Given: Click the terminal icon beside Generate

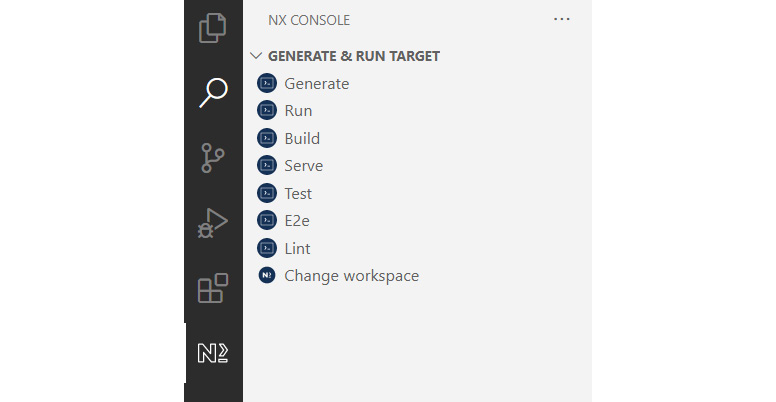Looking at the screenshot, I should (267, 83).
